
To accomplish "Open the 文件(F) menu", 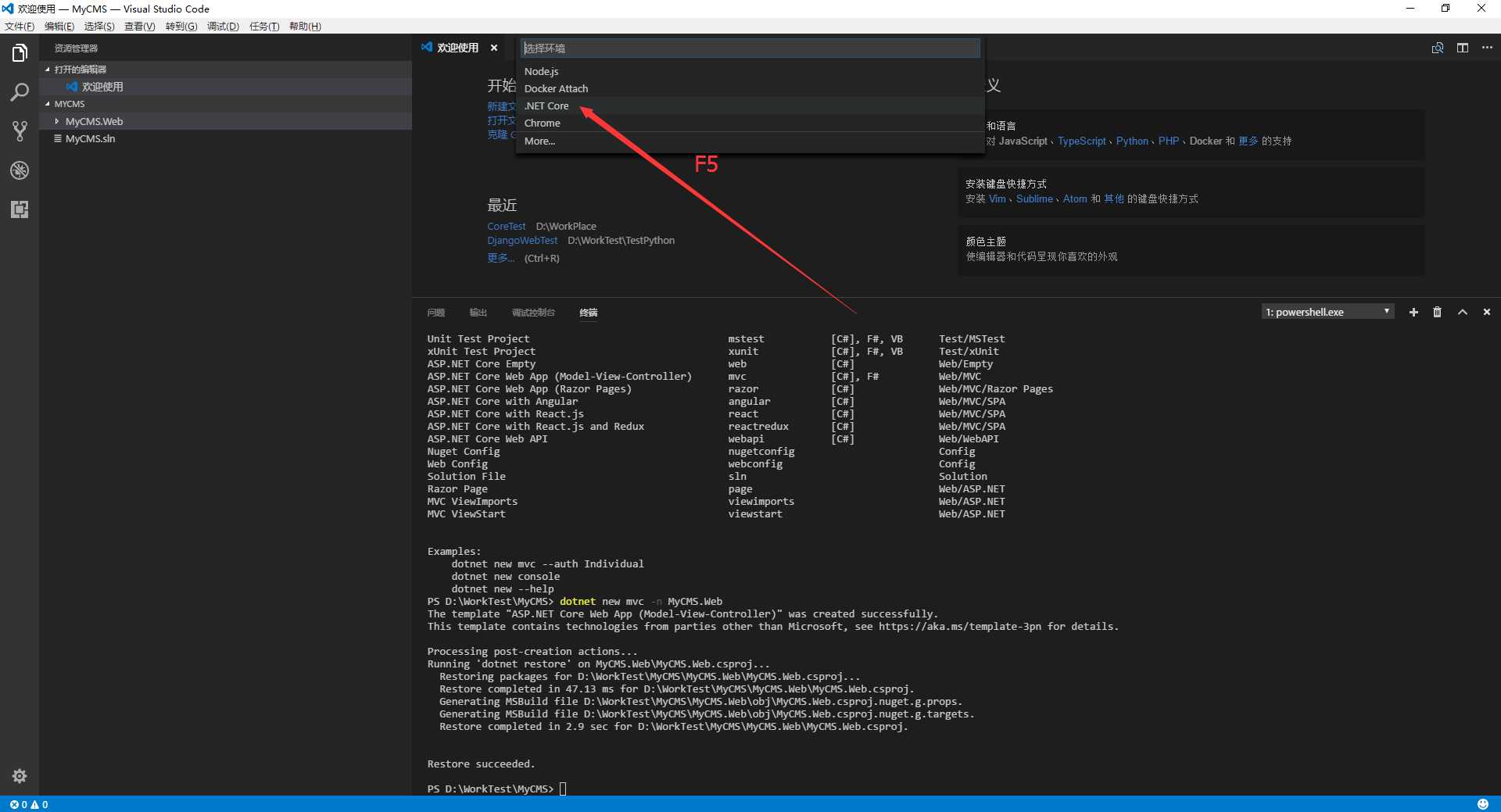I will click(20, 27).
